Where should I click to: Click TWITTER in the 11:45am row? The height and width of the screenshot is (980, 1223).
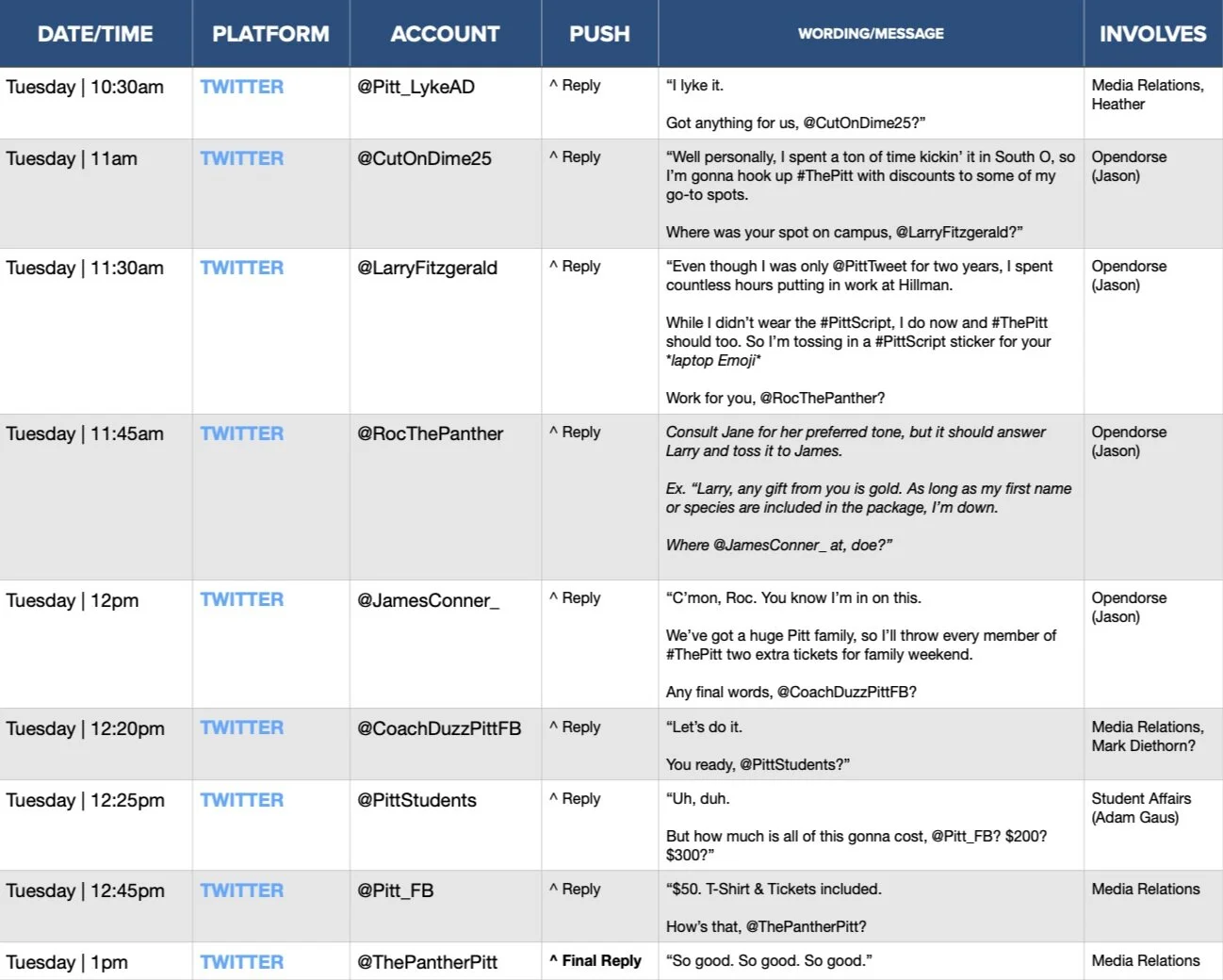[x=241, y=433]
